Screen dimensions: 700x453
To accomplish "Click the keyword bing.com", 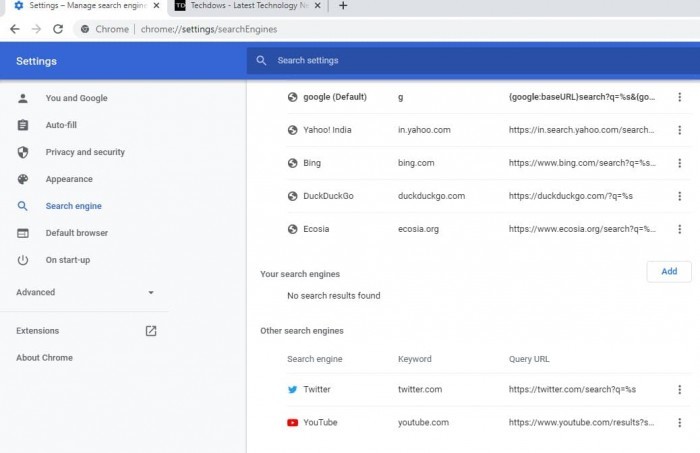I will 416,163.
